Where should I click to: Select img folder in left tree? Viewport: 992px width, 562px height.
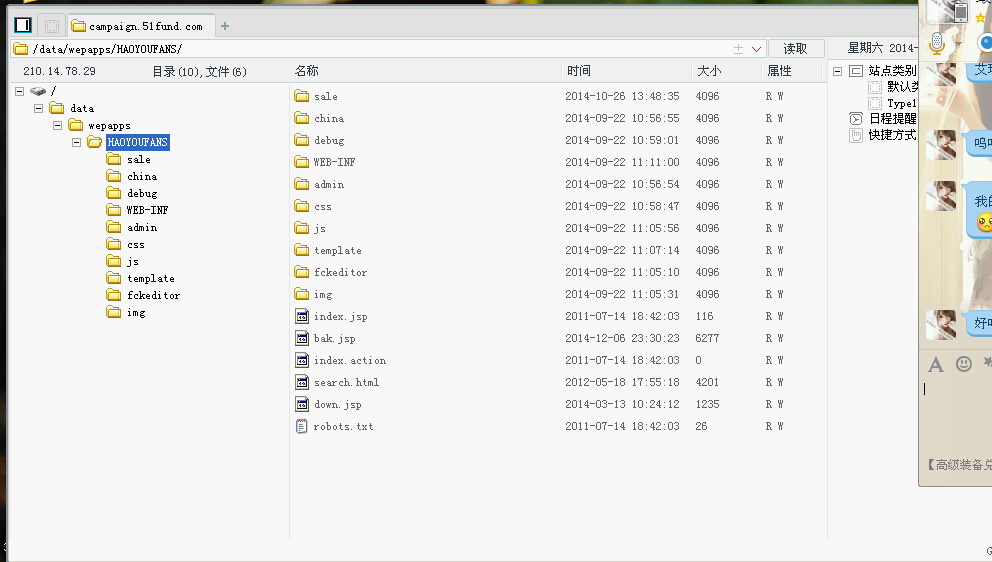click(136, 313)
